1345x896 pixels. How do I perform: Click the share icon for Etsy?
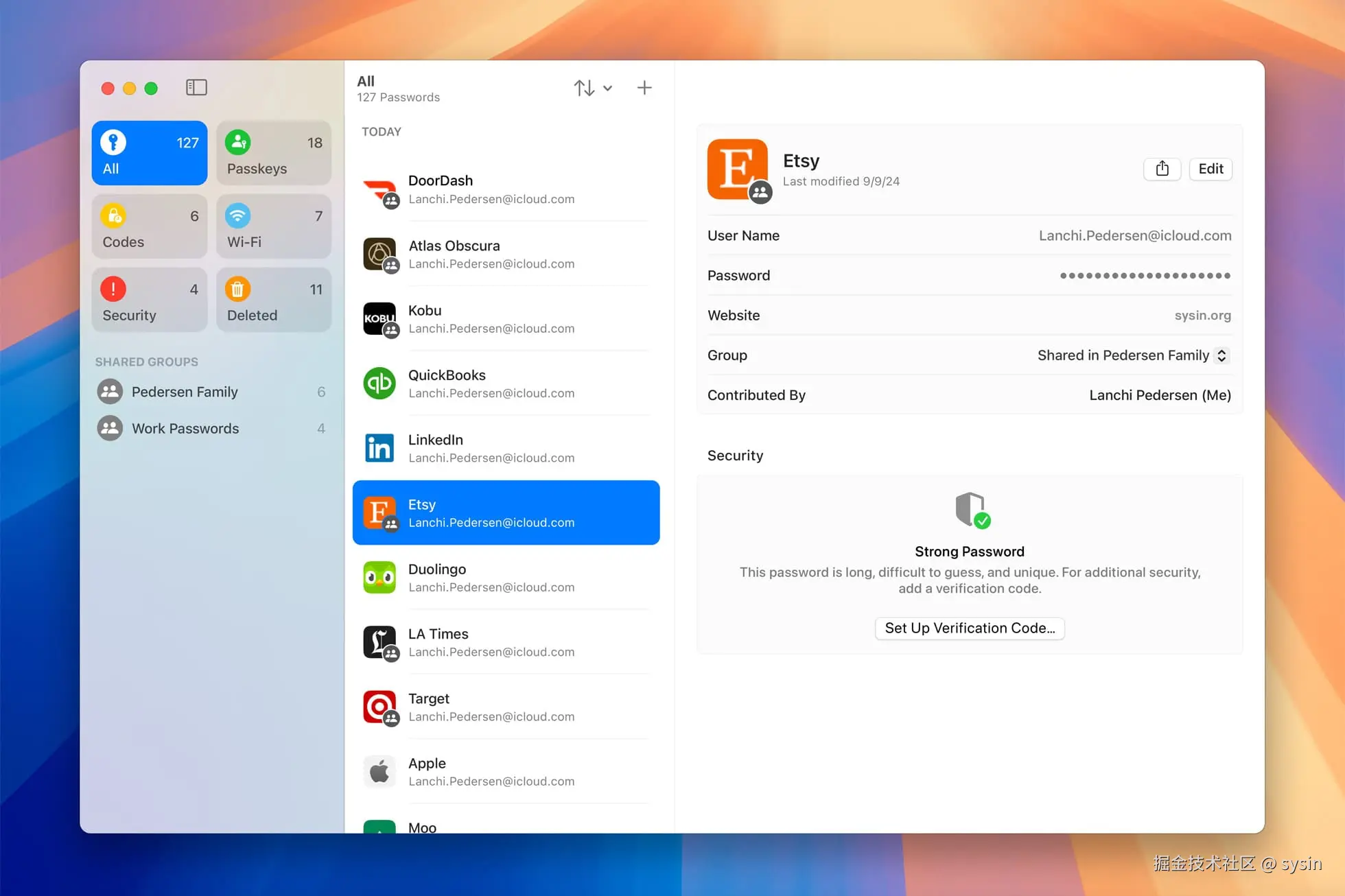[x=1162, y=169]
